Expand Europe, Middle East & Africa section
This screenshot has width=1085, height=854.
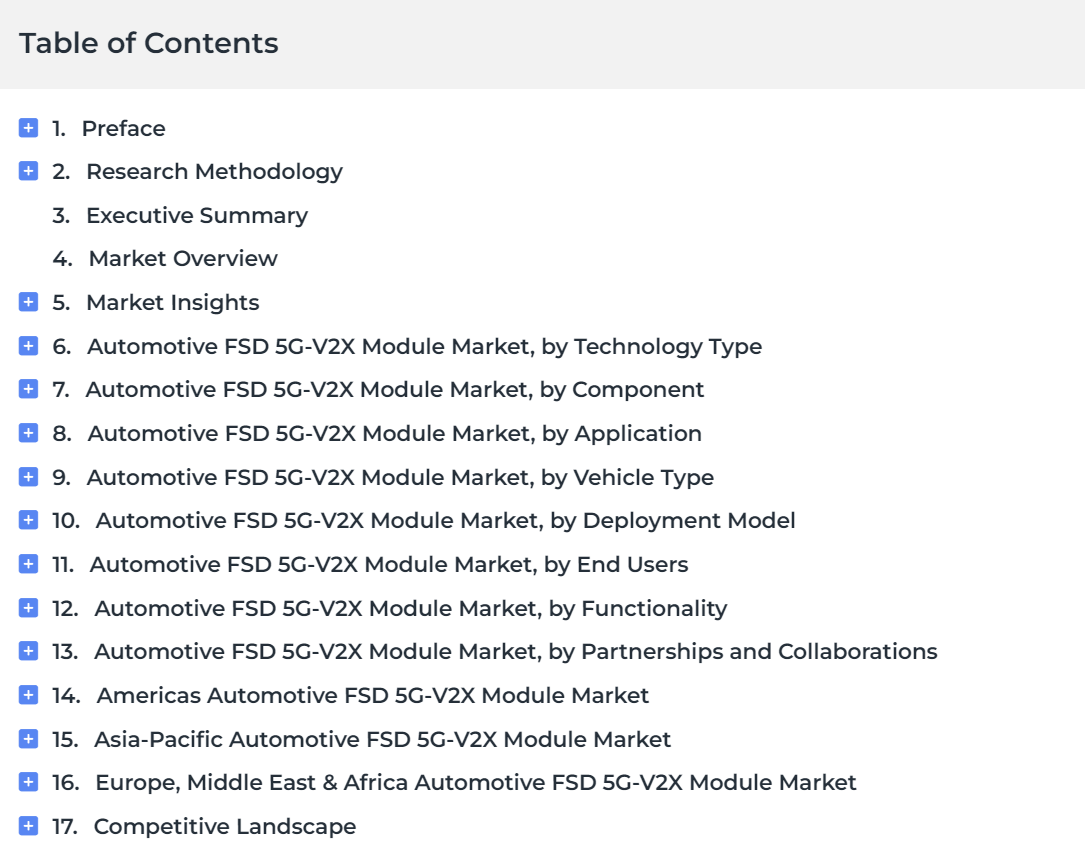click(x=28, y=782)
